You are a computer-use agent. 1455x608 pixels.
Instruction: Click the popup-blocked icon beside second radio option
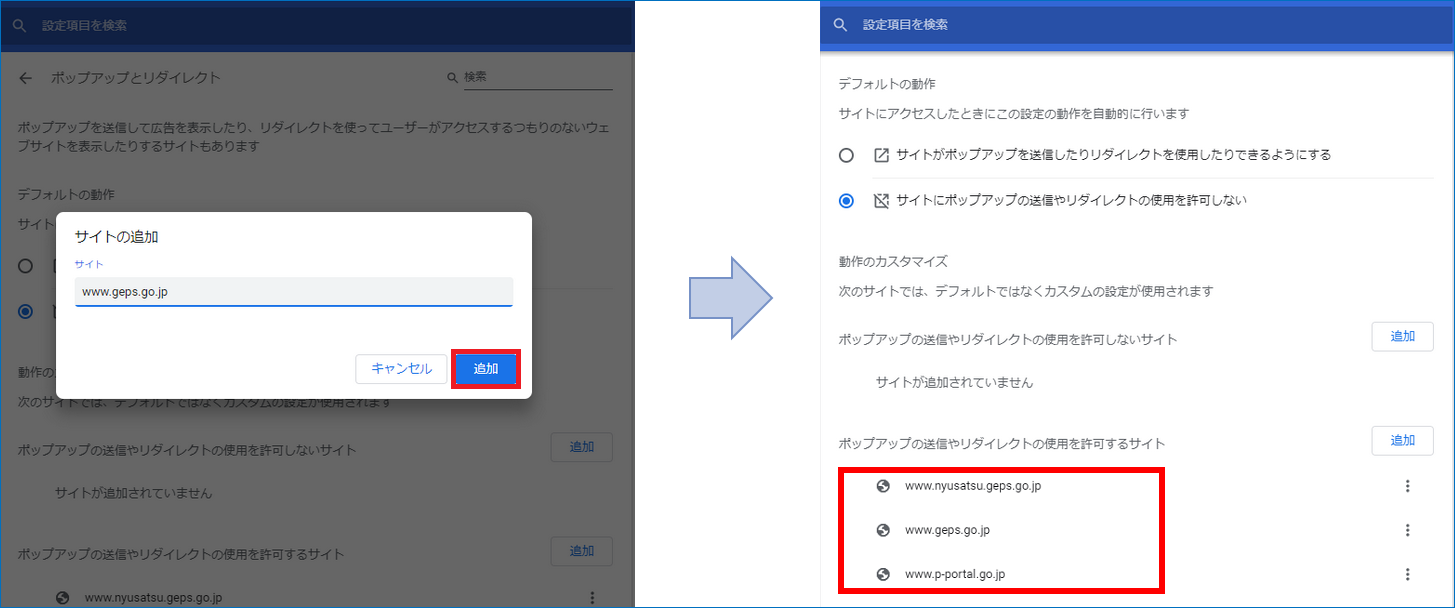pyautogui.click(x=881, y=201)
